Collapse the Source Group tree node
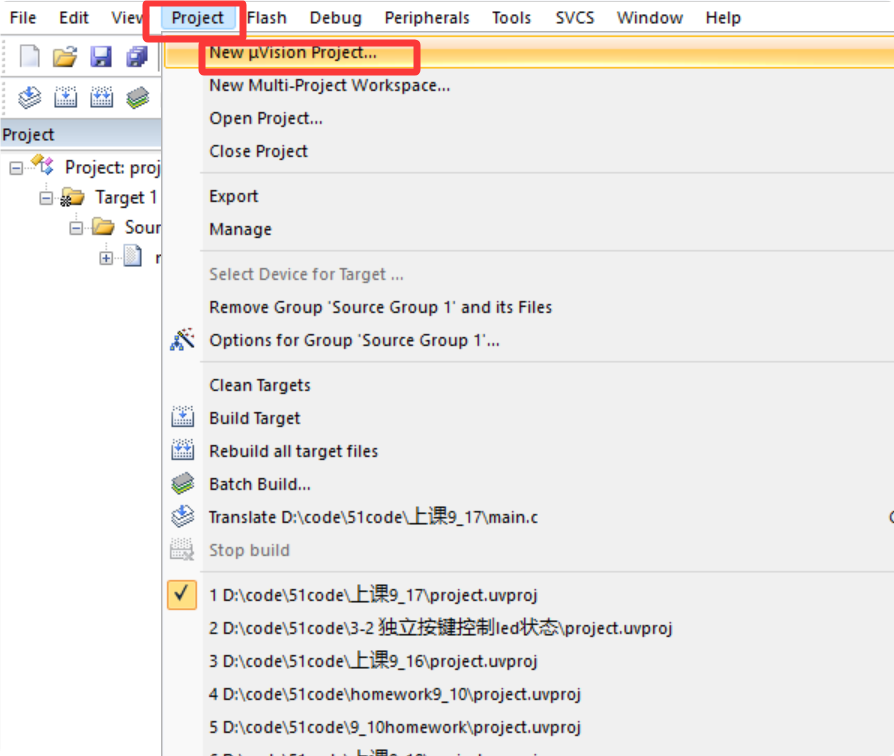This screenshot has width=894, height=756. [76, 227]
